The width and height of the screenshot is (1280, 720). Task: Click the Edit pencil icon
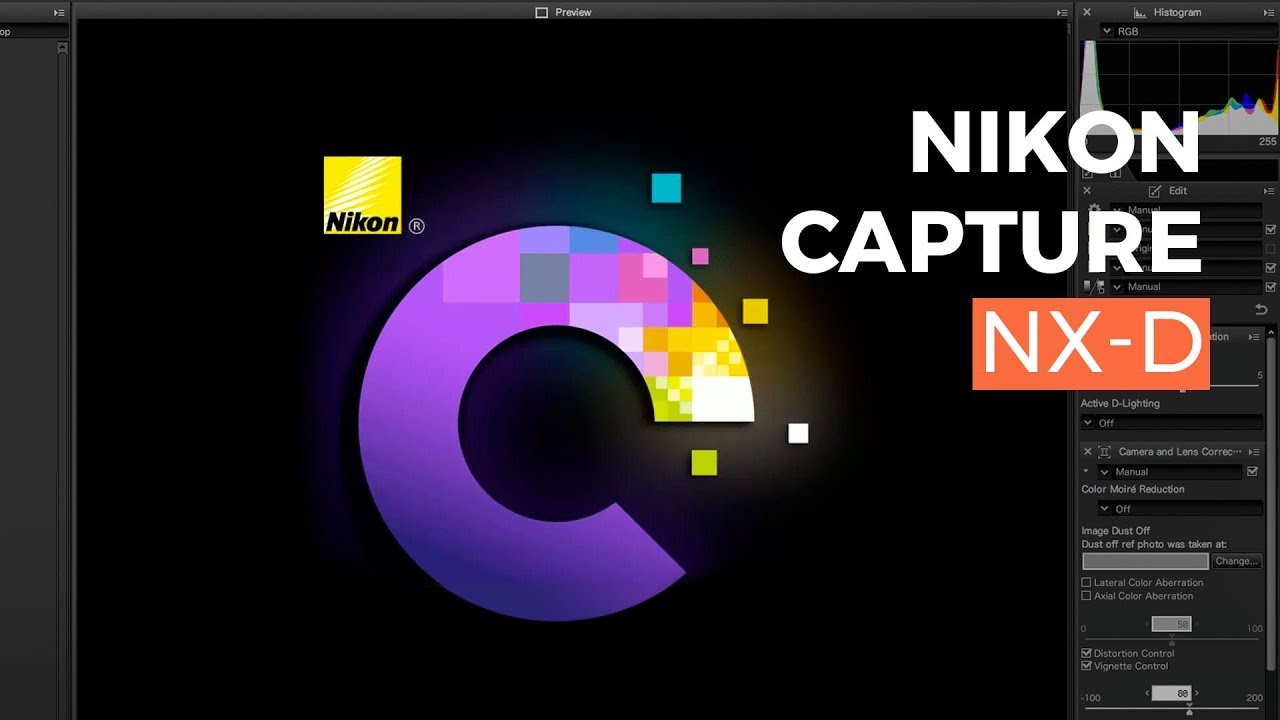click(1155, 190)
